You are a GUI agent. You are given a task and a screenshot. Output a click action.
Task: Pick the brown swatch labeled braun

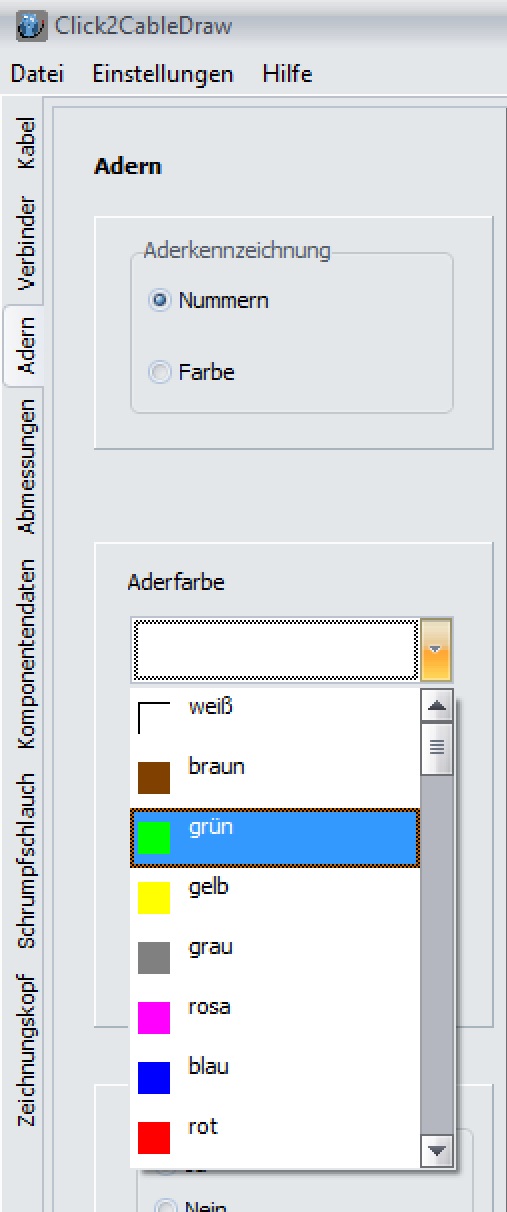point(154,777)
